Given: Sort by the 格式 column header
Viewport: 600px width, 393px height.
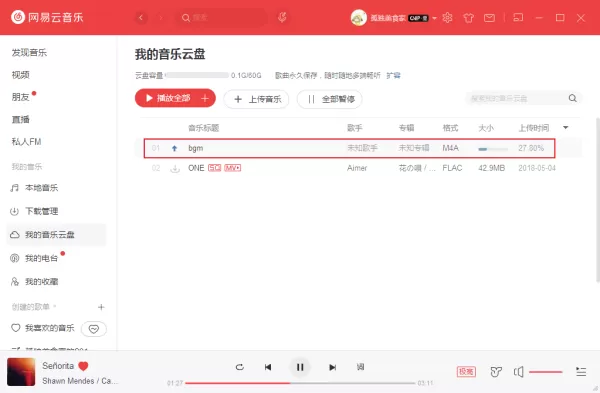Looking at the screenshot, I should coord(450,128).
